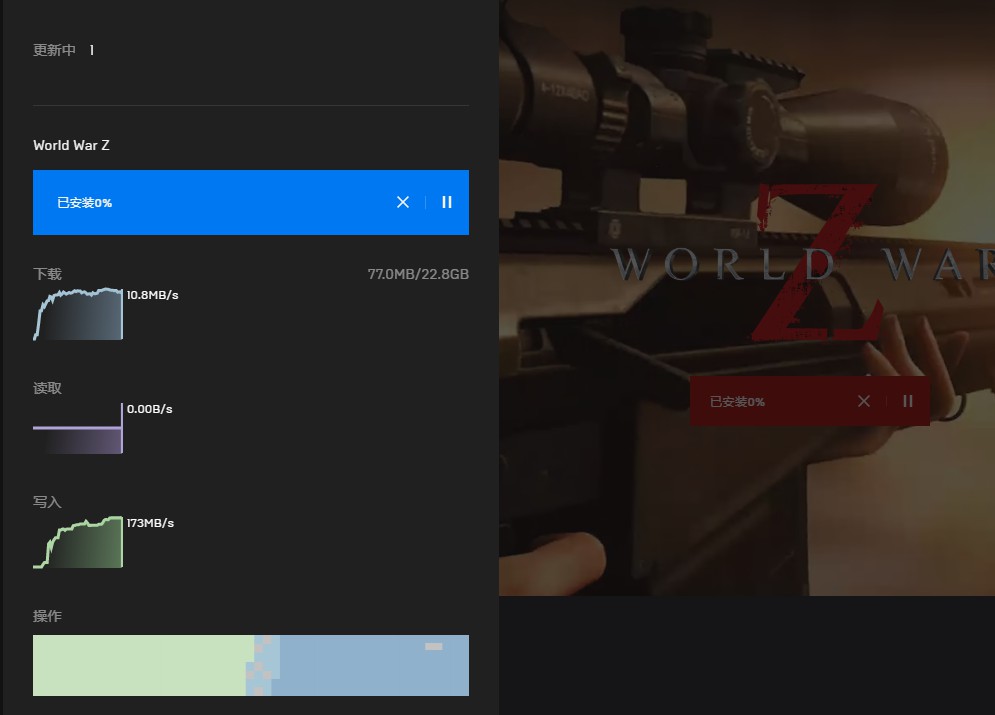Click the dark red 已安装0% banner bar
This screenshot has height=715, width=995.
770,401
